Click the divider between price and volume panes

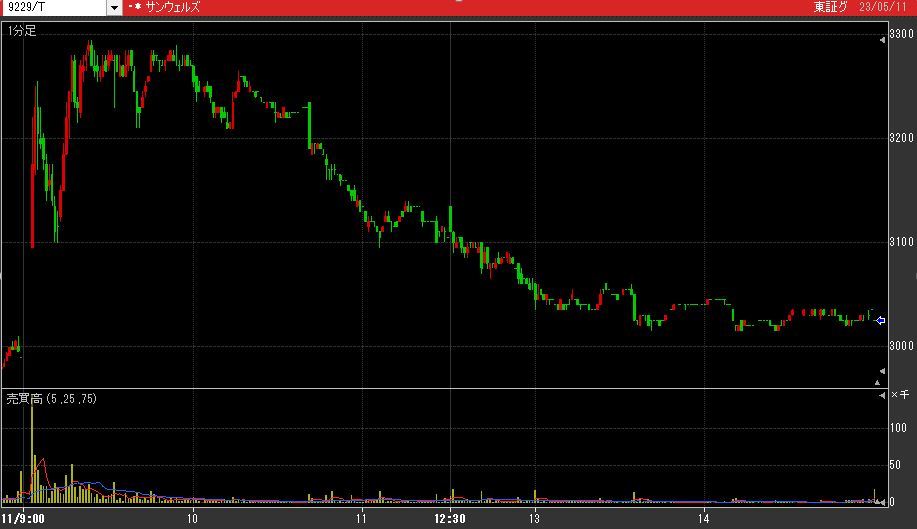(440, 388)
